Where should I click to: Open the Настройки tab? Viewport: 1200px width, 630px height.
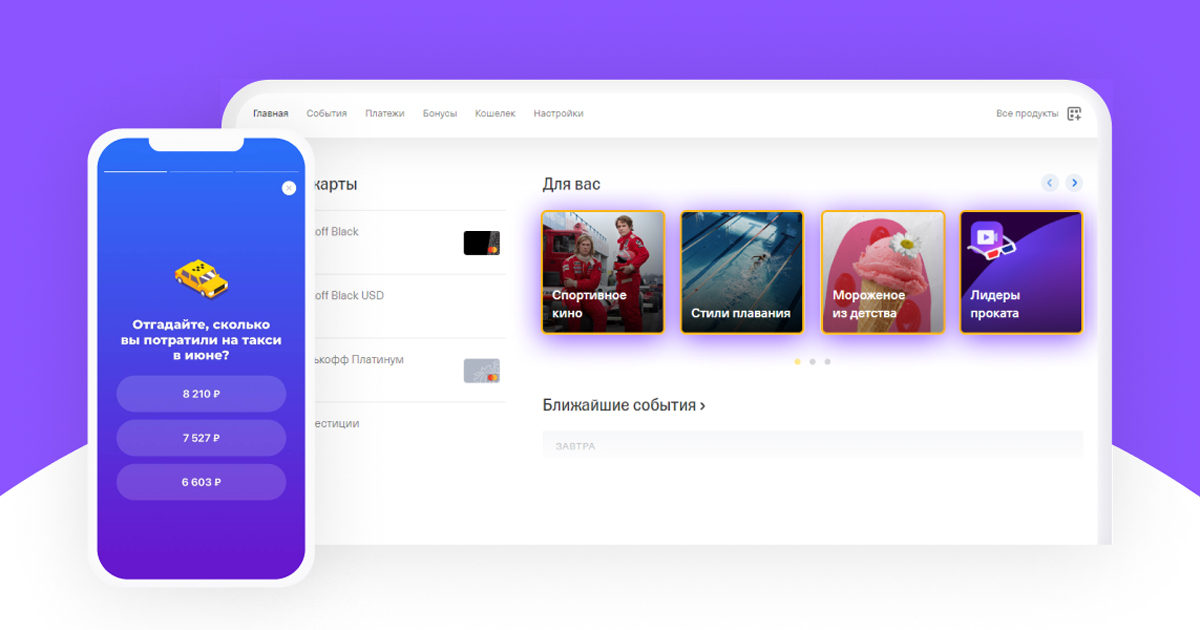click(558, 113)
